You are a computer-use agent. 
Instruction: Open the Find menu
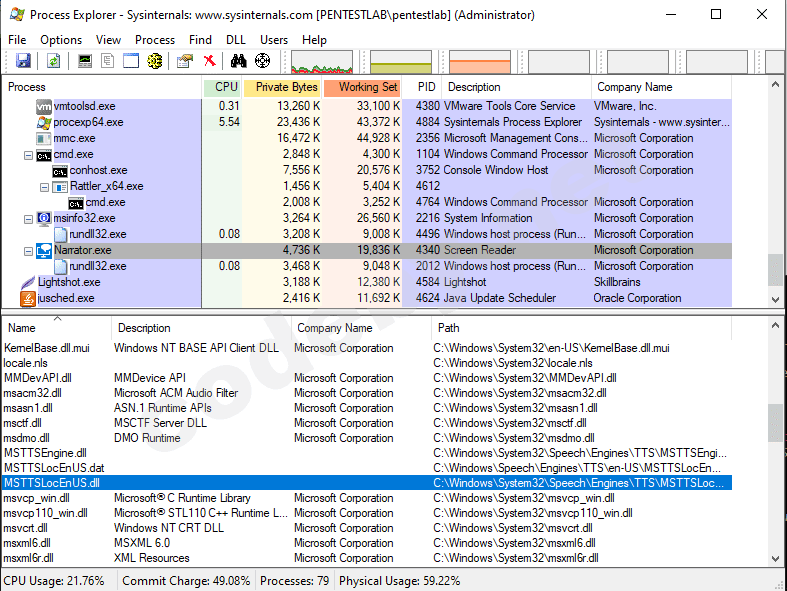click(200, 40)
